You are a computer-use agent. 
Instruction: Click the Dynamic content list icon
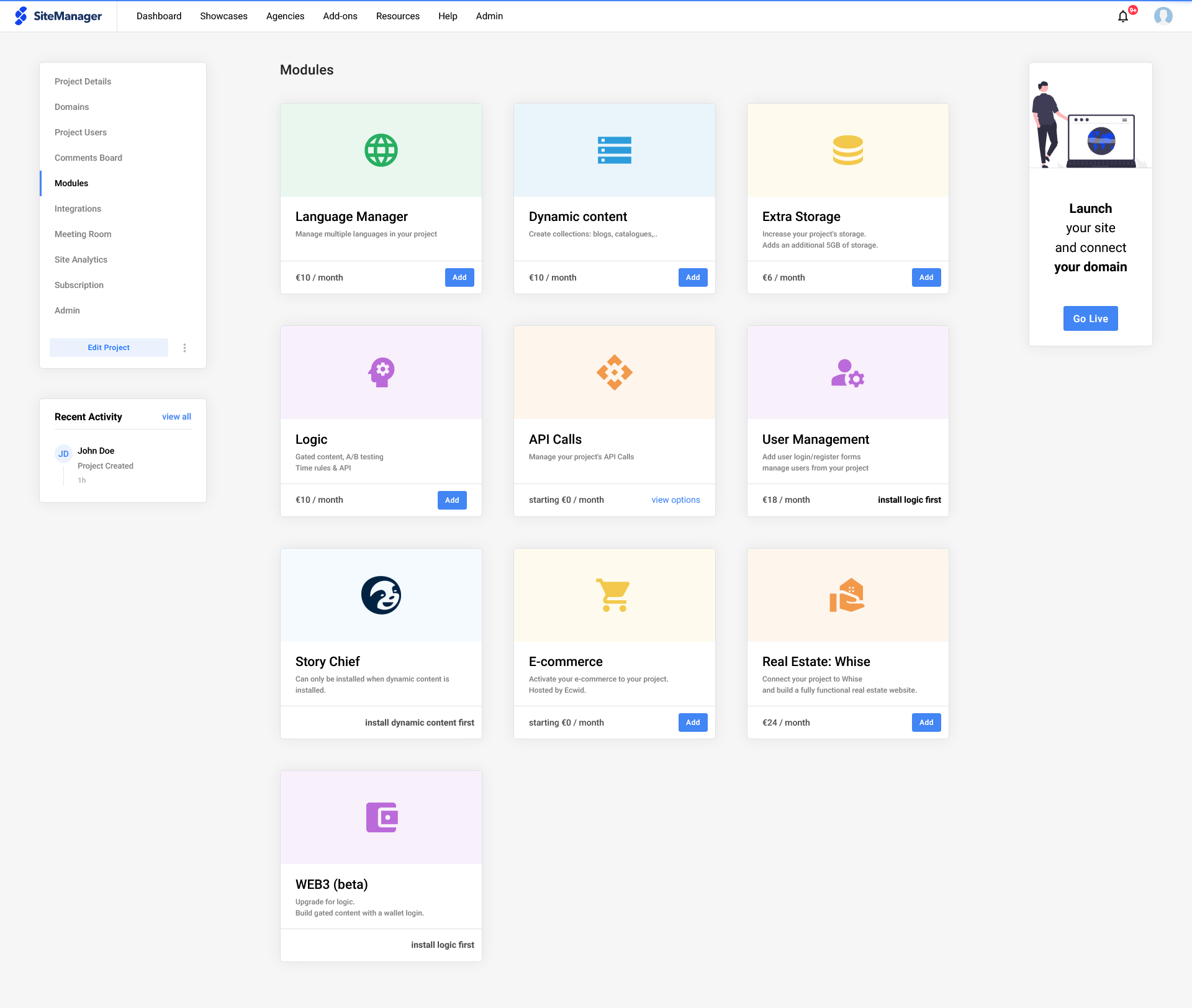click(x=615, y=150)
